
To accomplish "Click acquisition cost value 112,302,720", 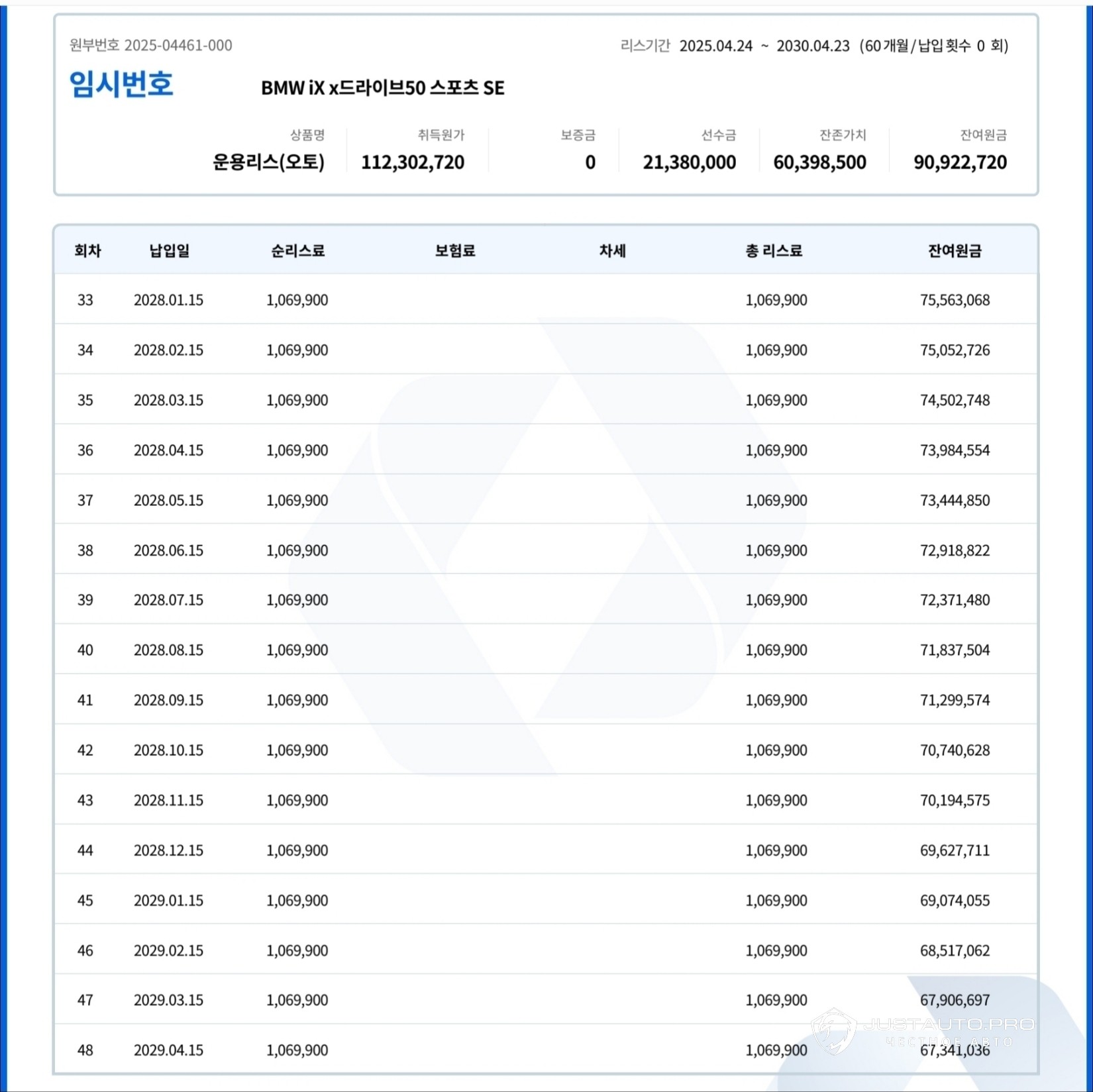I will [x=413, y=162].
